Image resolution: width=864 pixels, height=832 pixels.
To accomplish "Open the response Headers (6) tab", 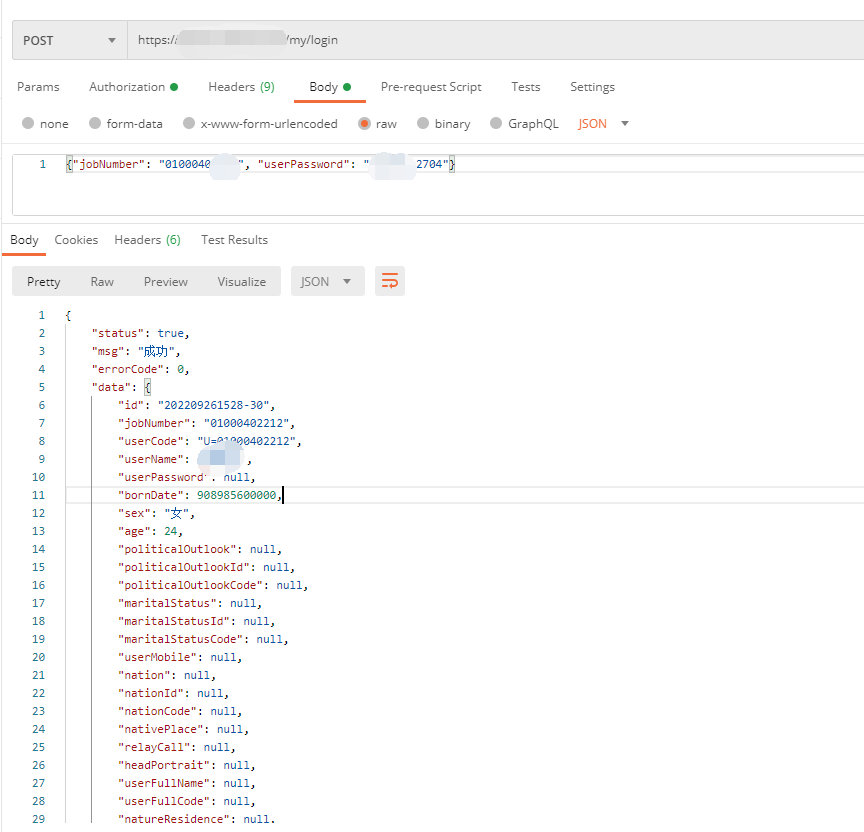I will 147,240.
